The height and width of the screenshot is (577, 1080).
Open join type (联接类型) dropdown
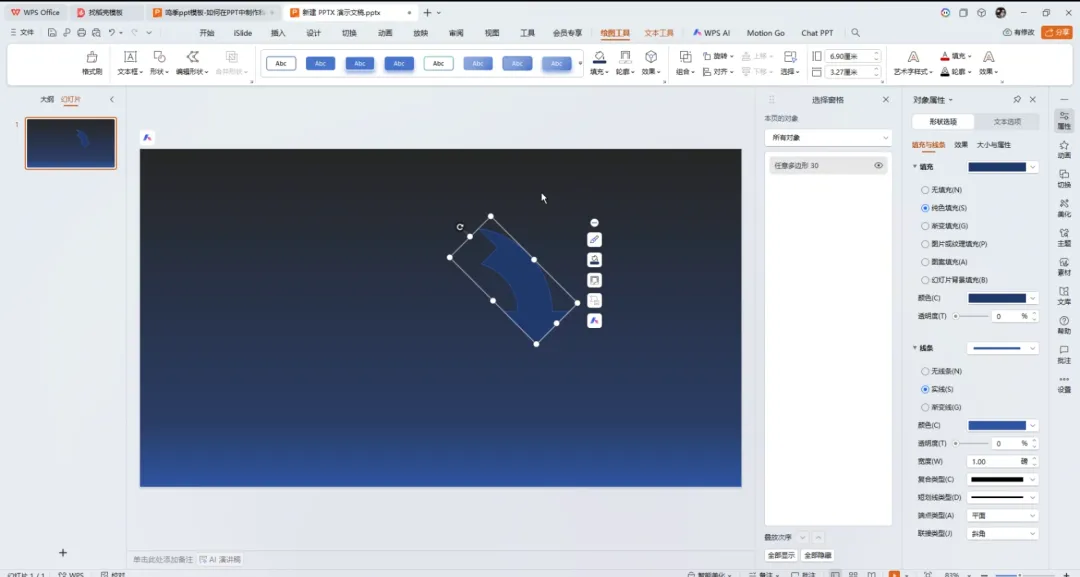pos(1003,534)
